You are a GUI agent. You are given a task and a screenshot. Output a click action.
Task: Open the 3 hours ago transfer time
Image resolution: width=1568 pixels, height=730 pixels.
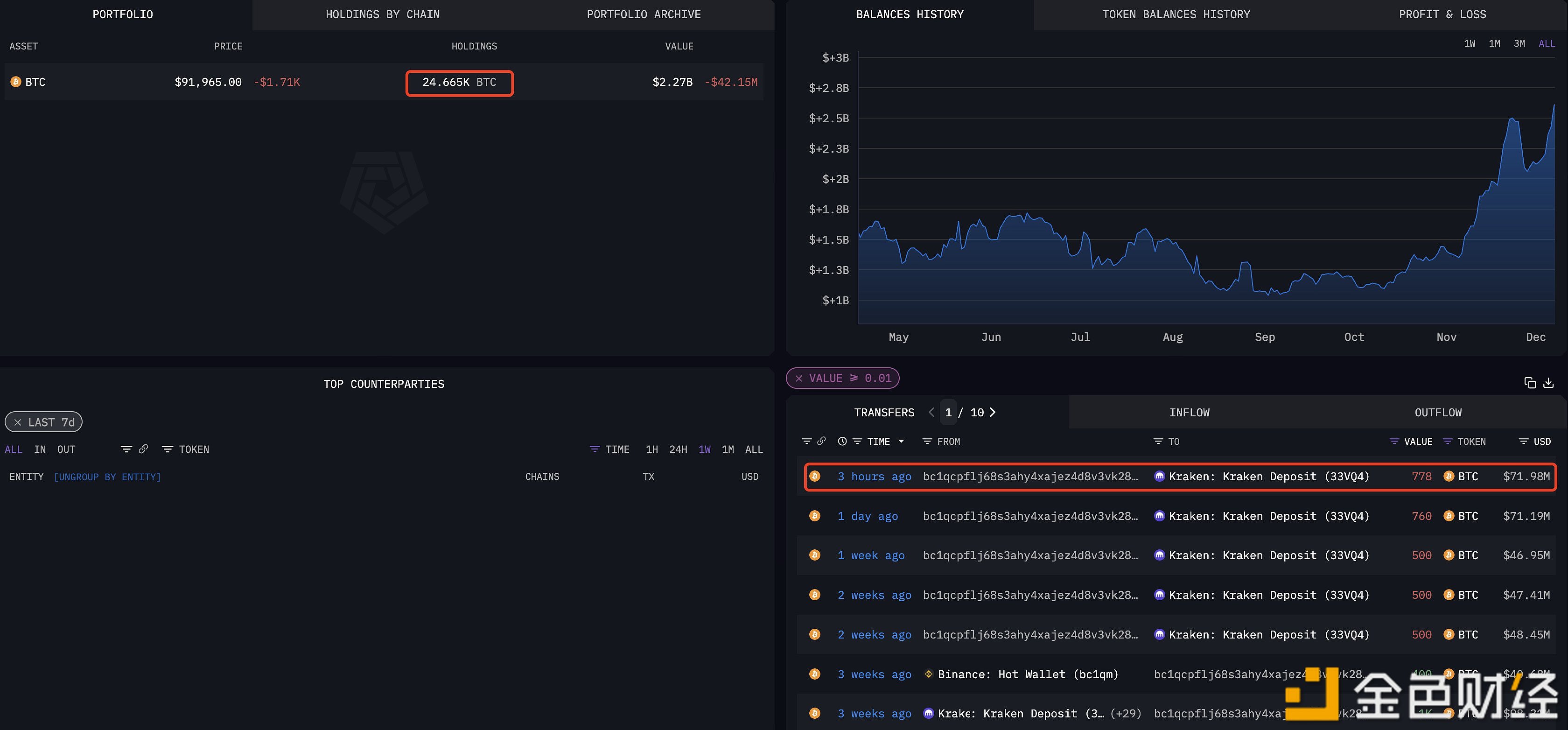pos(874,476)
